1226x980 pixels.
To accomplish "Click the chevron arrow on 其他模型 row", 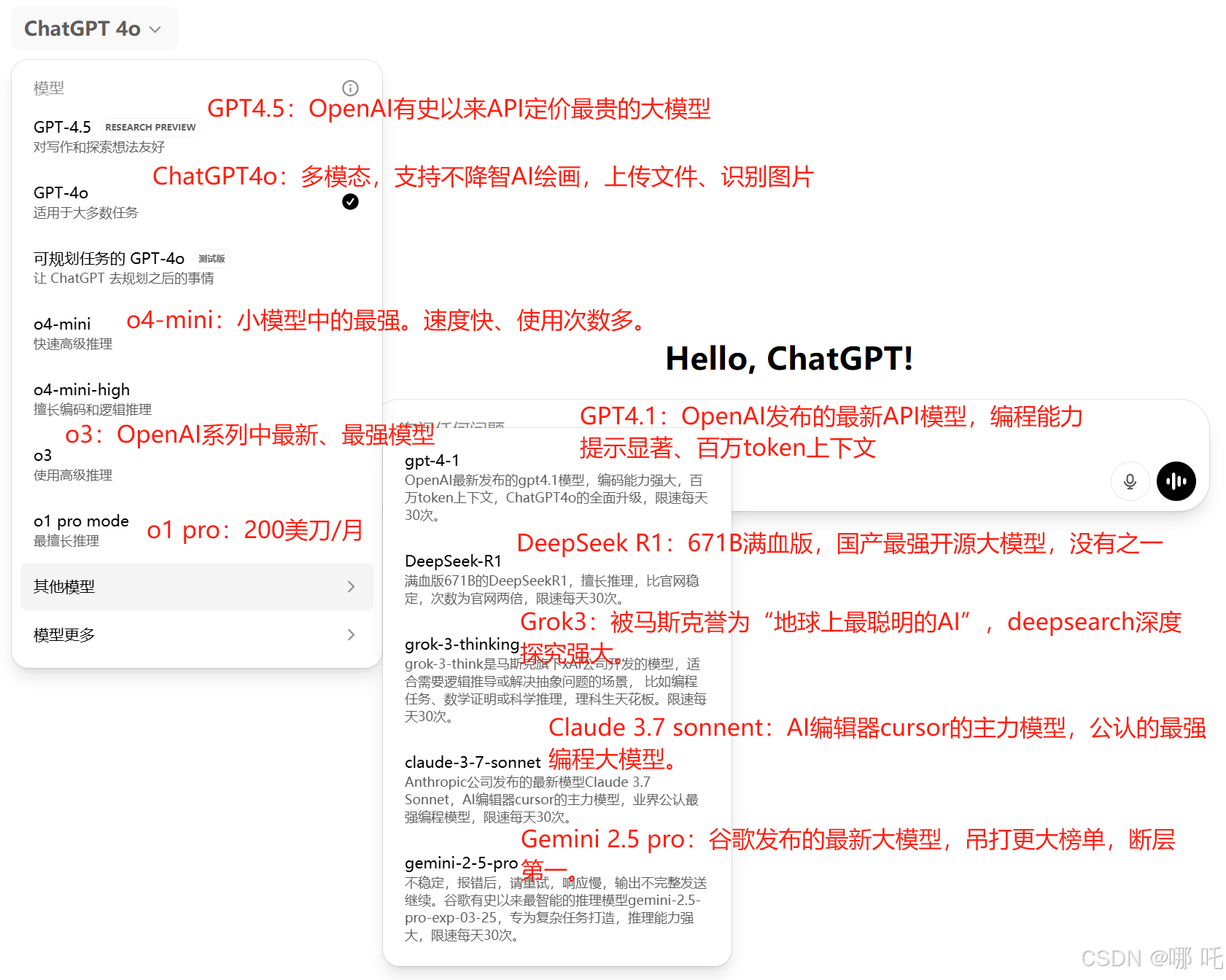I will (351, 587).
